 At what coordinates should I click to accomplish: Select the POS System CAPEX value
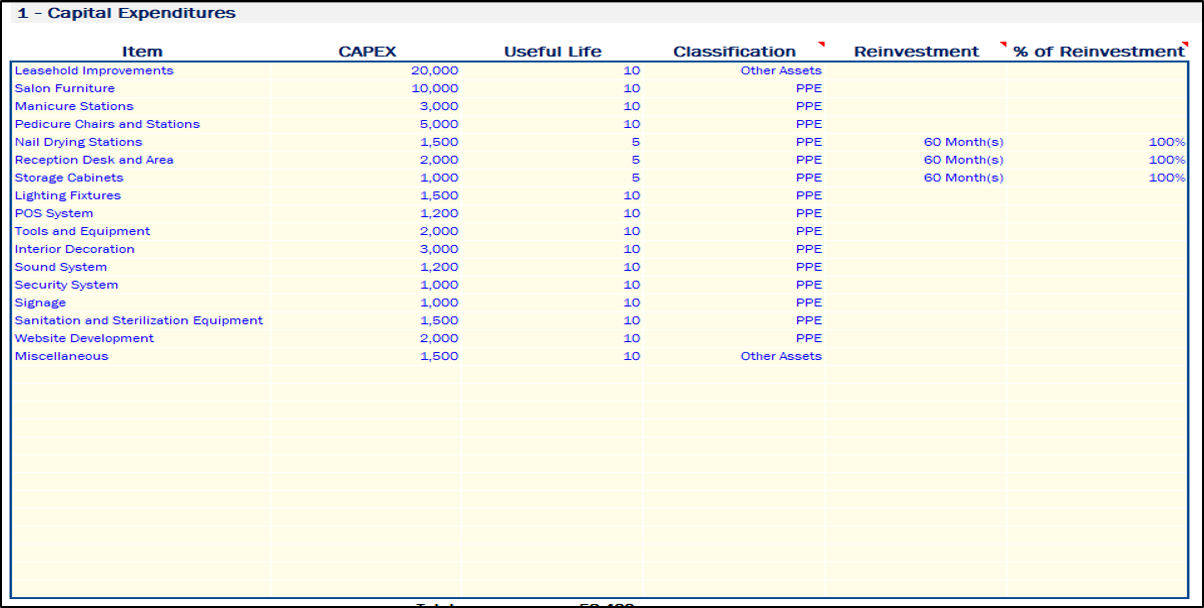point(438,214)
